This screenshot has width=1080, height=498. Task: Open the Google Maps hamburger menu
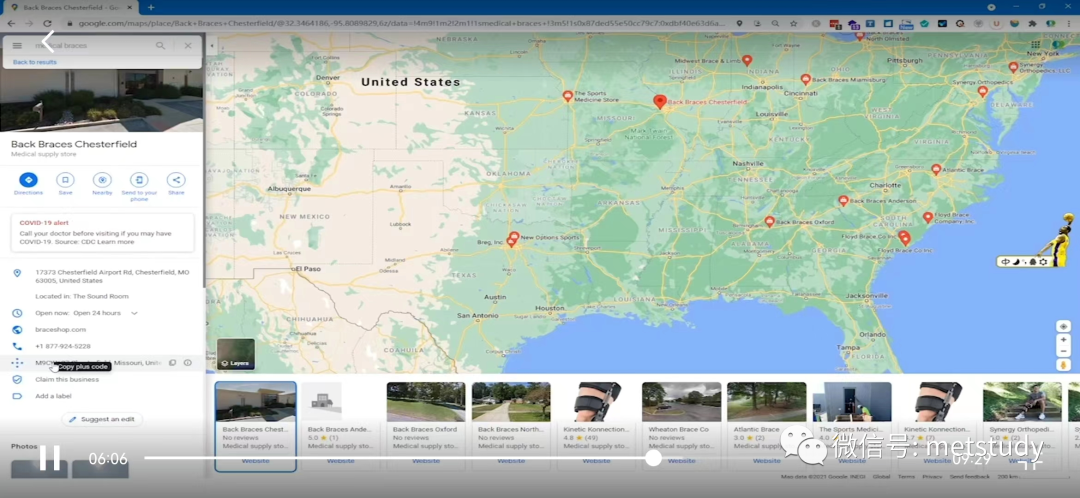(x=17, y=45)
